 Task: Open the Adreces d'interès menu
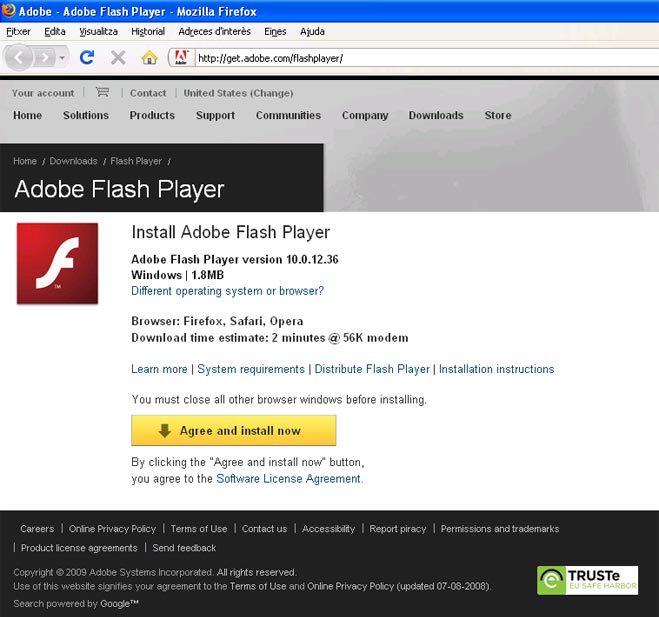tap(214, 32)
